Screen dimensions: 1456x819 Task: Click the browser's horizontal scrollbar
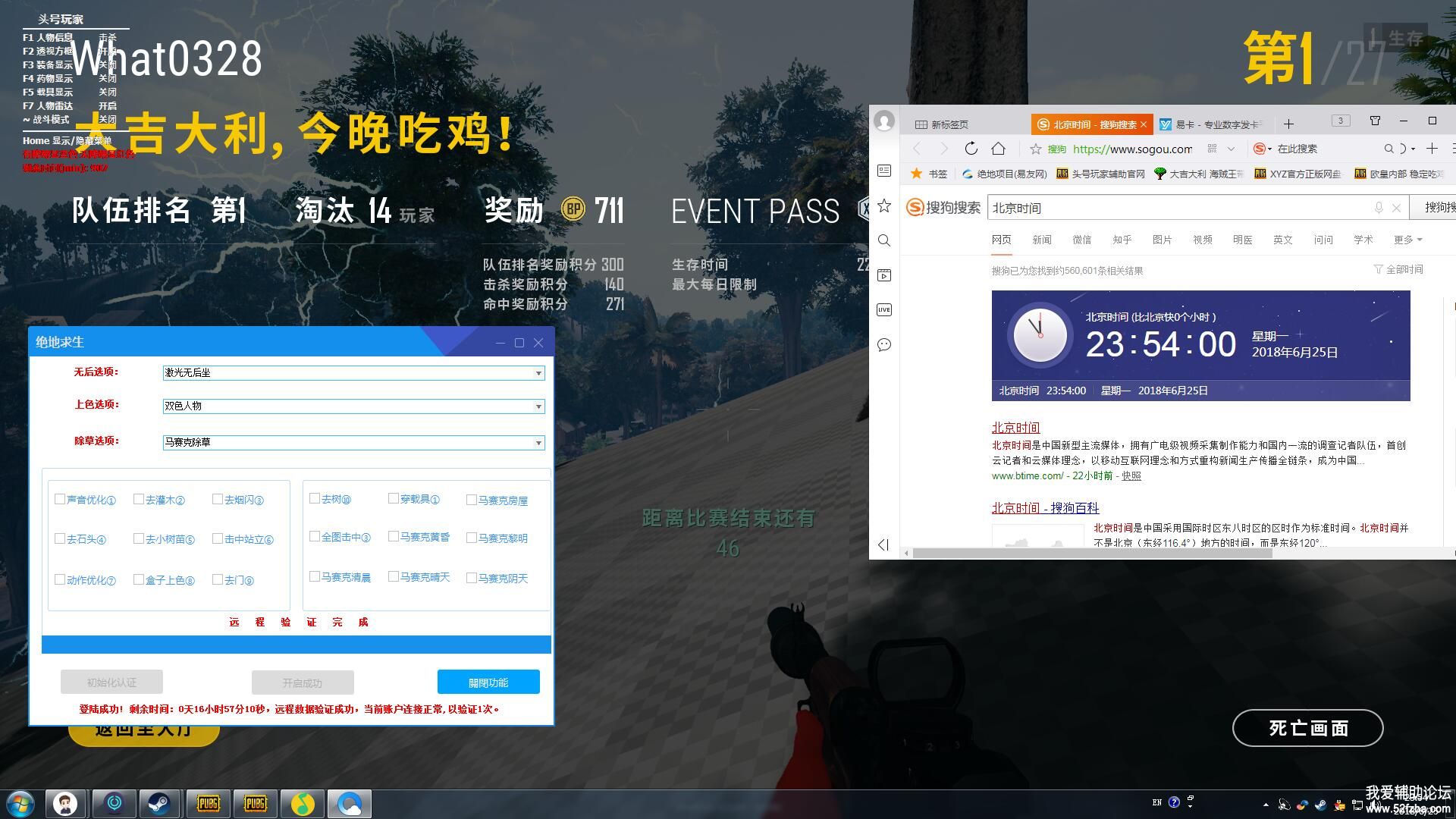click(x=1092, y=553)
